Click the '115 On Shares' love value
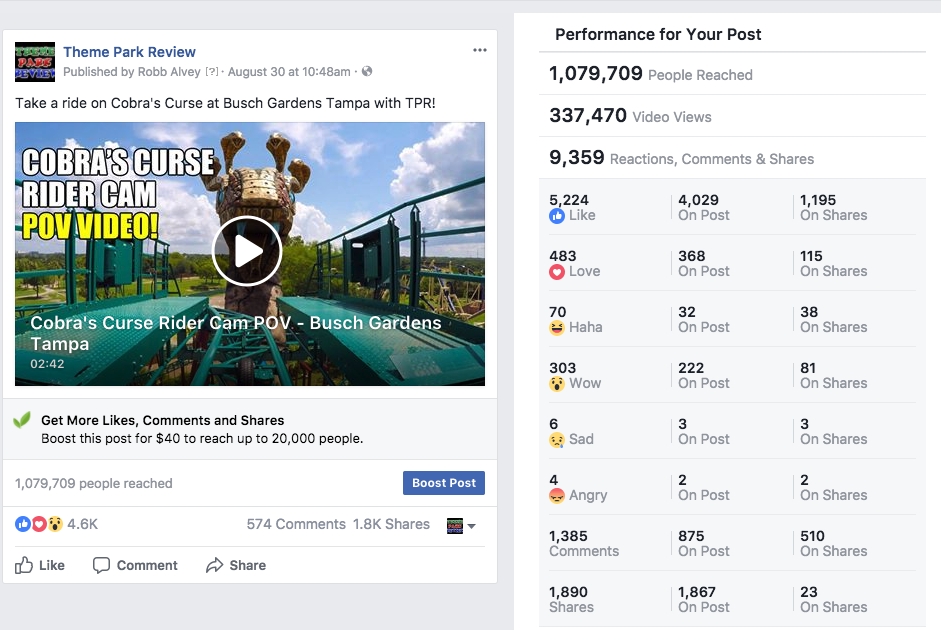The width and height of the screenshot is (941, 630). pyautogui.click(x=834, y=263)
